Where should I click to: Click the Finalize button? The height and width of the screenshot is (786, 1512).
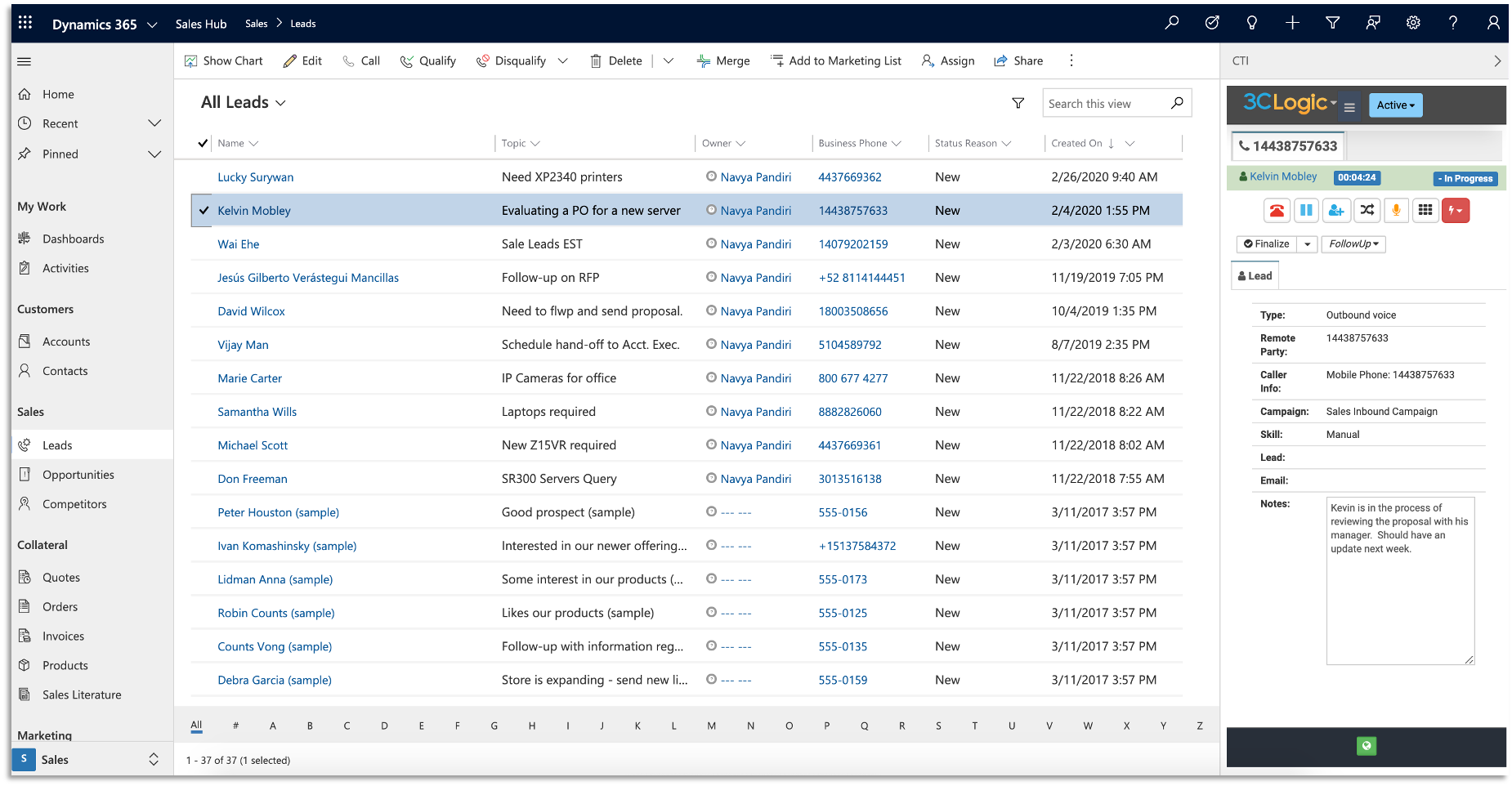click(x=1267, y=243)
